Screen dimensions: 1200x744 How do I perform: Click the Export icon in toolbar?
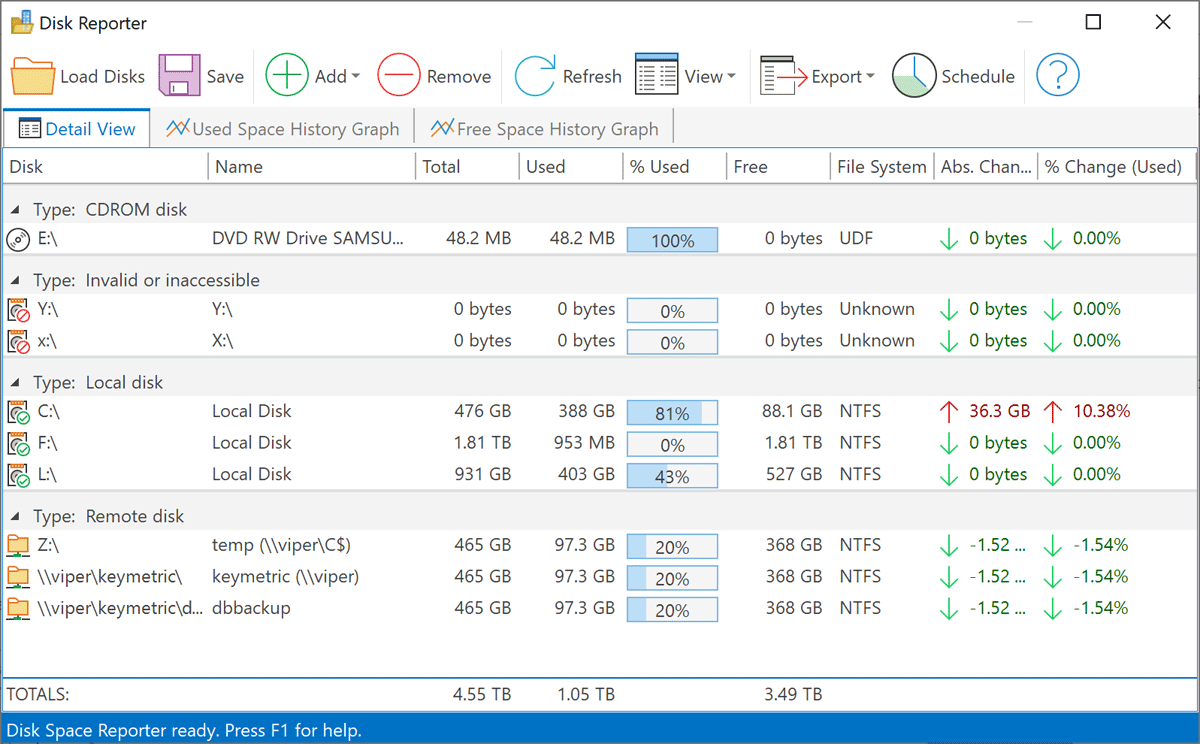pyautogui.click(x=783, y=77)
